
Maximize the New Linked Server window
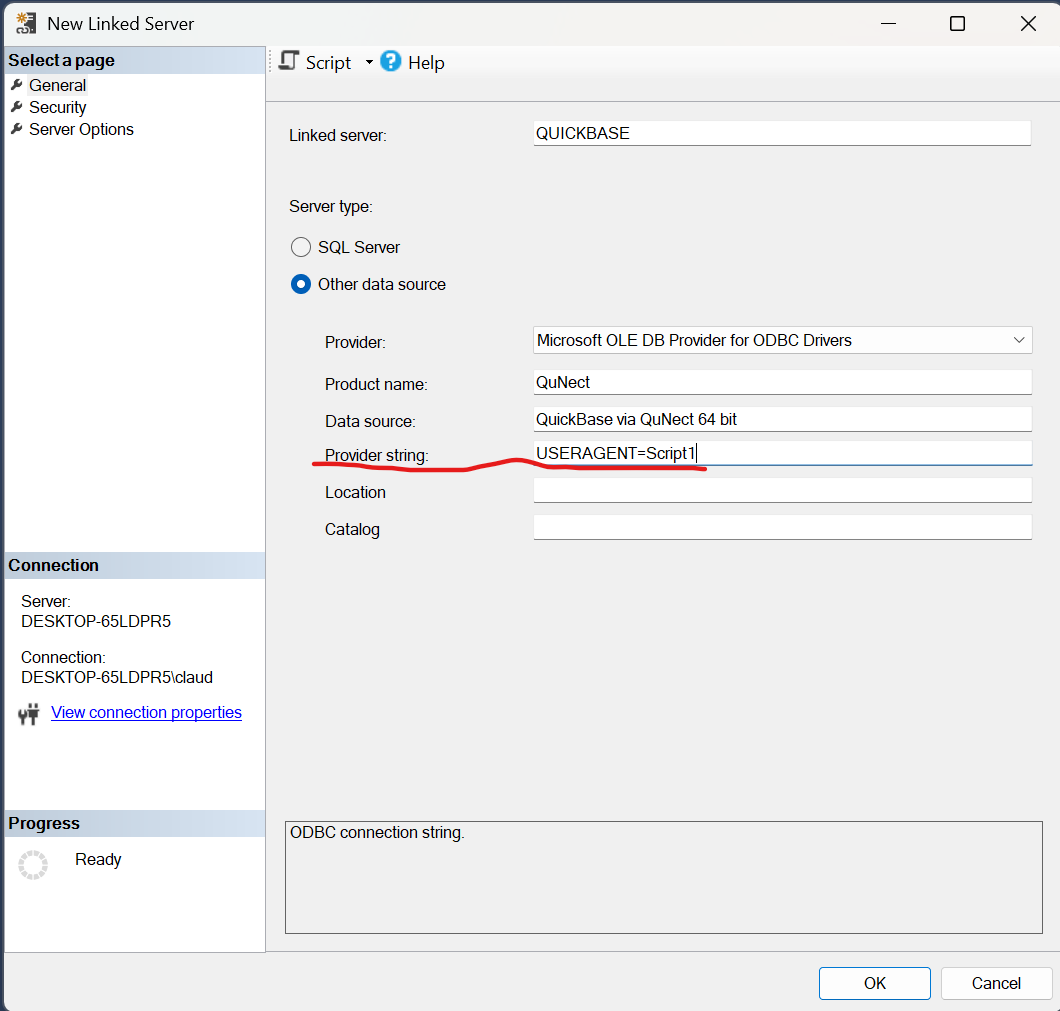tap(957, 24)
